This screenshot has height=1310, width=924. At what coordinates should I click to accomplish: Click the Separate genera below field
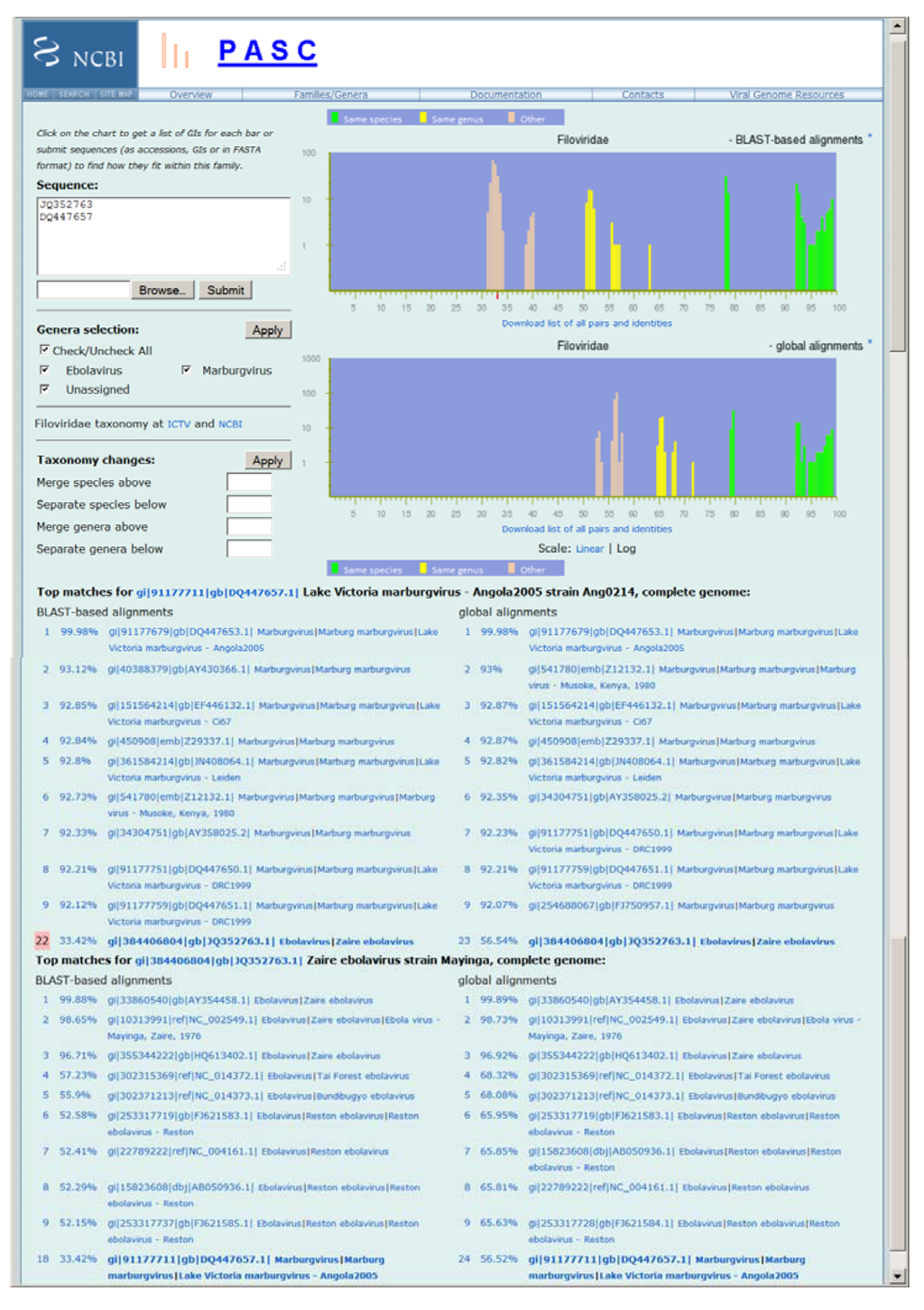249,549
